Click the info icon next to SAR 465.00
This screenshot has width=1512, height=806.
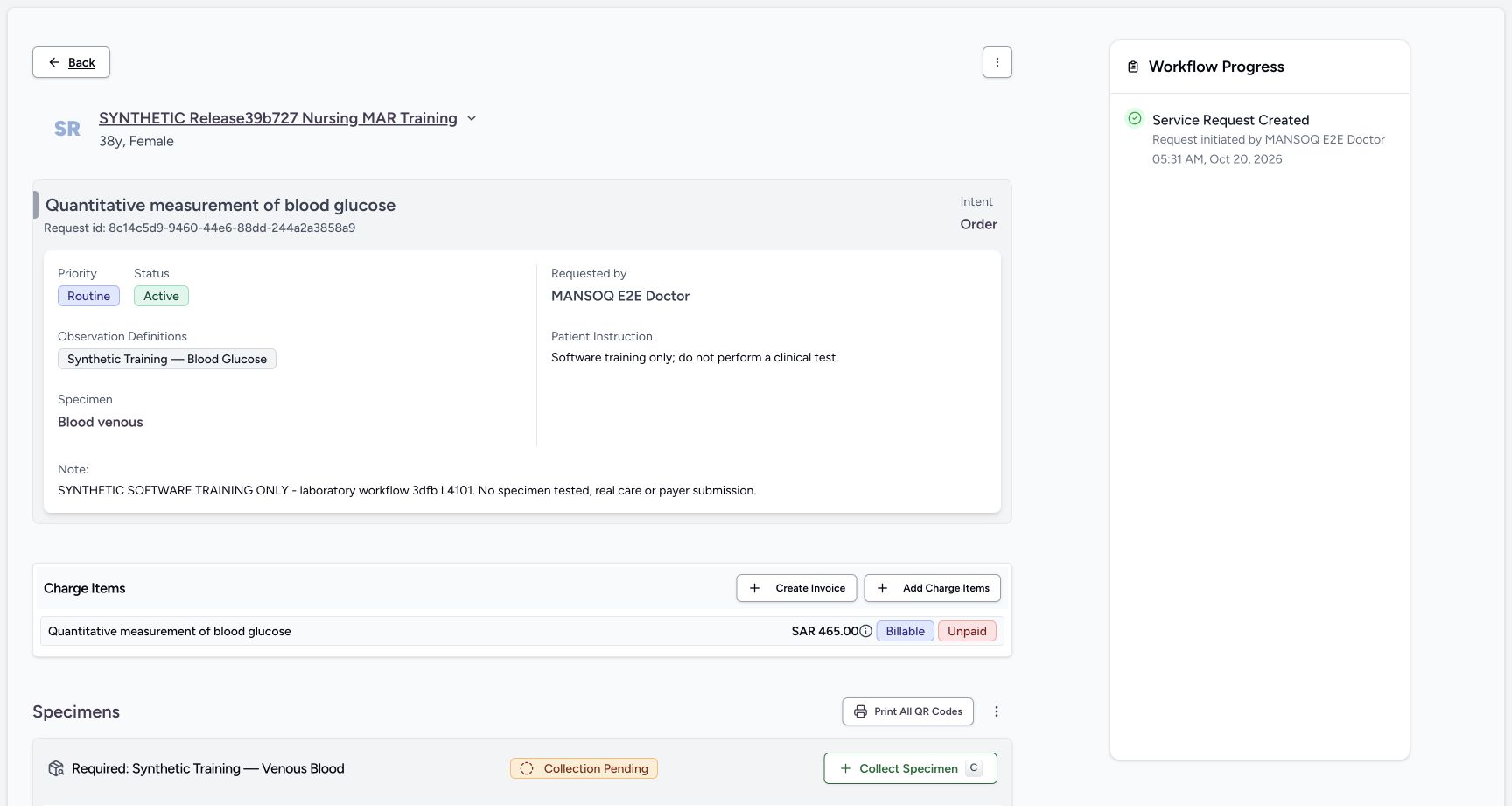click(x=865, y=631)
